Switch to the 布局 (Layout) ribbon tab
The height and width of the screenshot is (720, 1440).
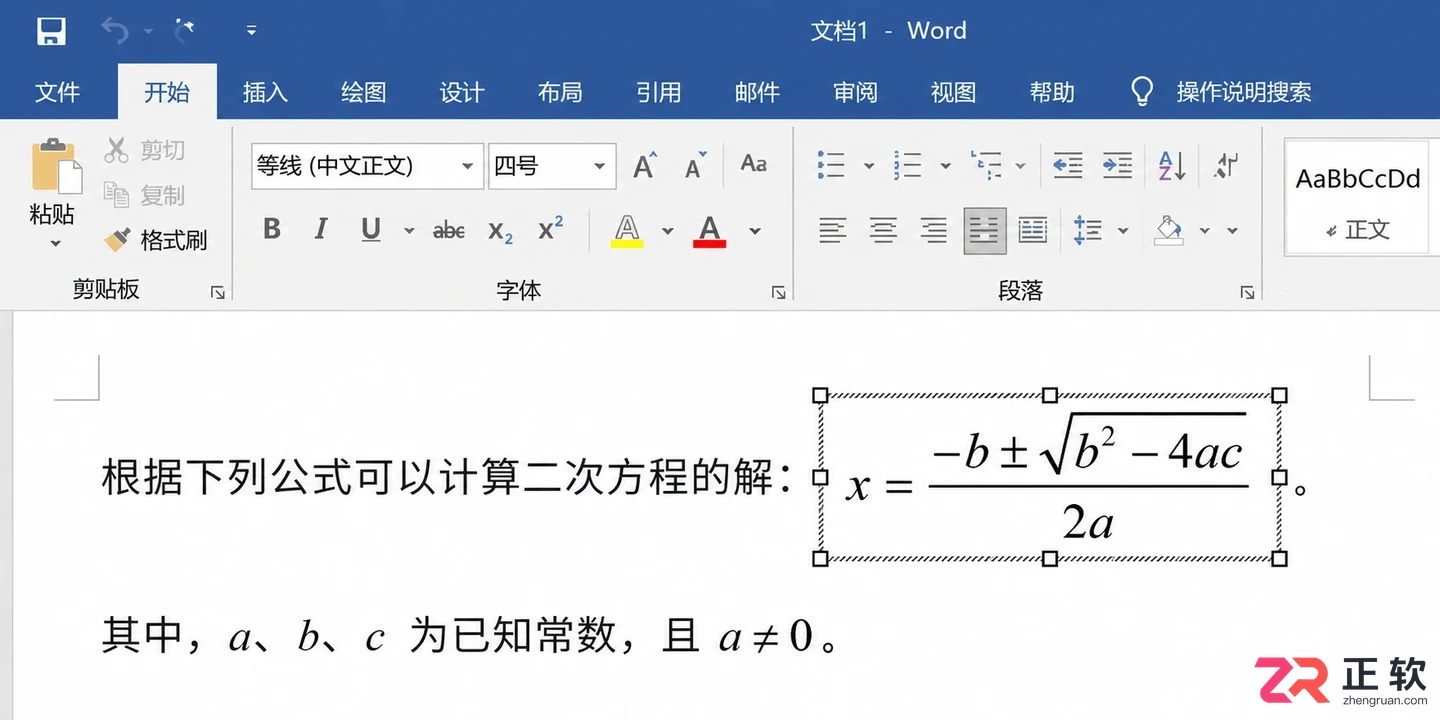point(560,93)
